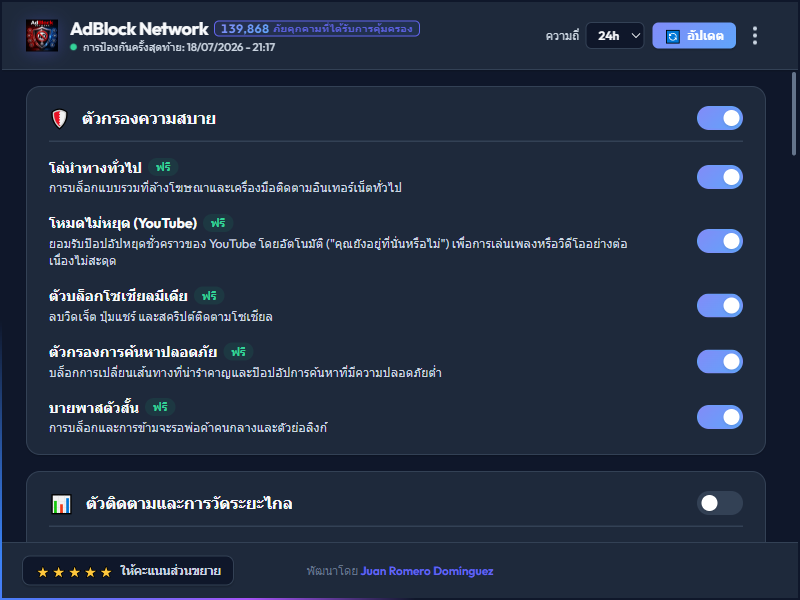
Task: Toggle the ตัวบล็อกโซเชียลมีเดีย switch
Action: tap(719, 306)
